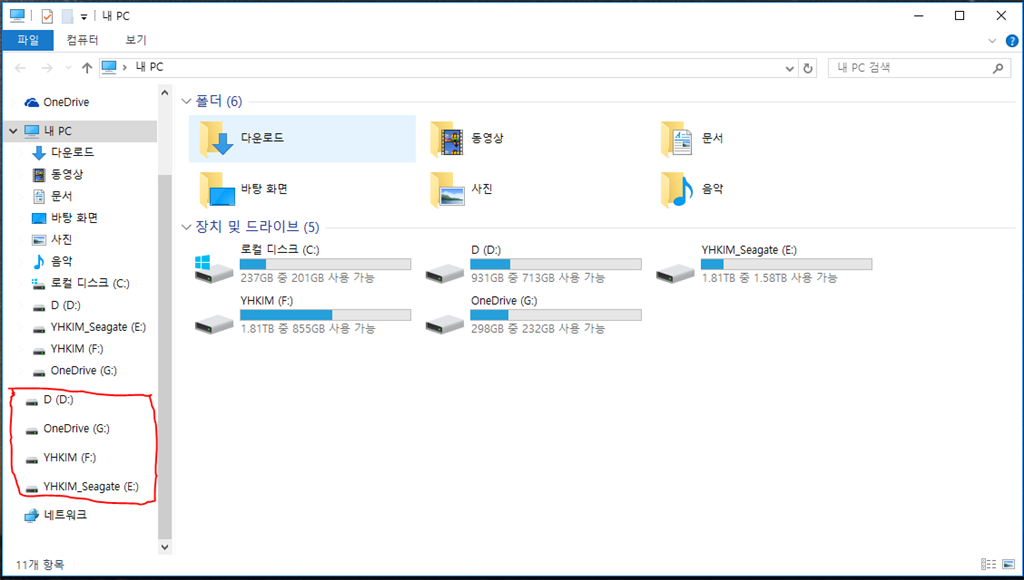Click the search magnifier icon

pyautogui.click(x=998, y=68)
